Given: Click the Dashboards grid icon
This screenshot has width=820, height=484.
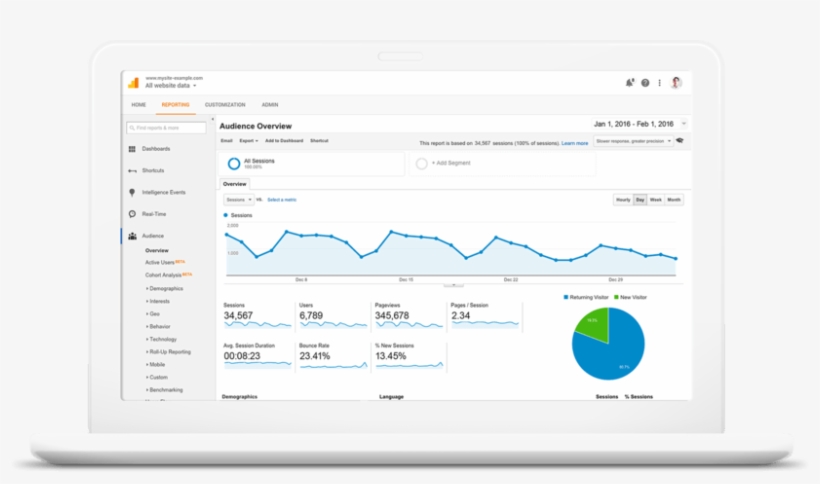Looking at the screenshot, I should [132, 149].
